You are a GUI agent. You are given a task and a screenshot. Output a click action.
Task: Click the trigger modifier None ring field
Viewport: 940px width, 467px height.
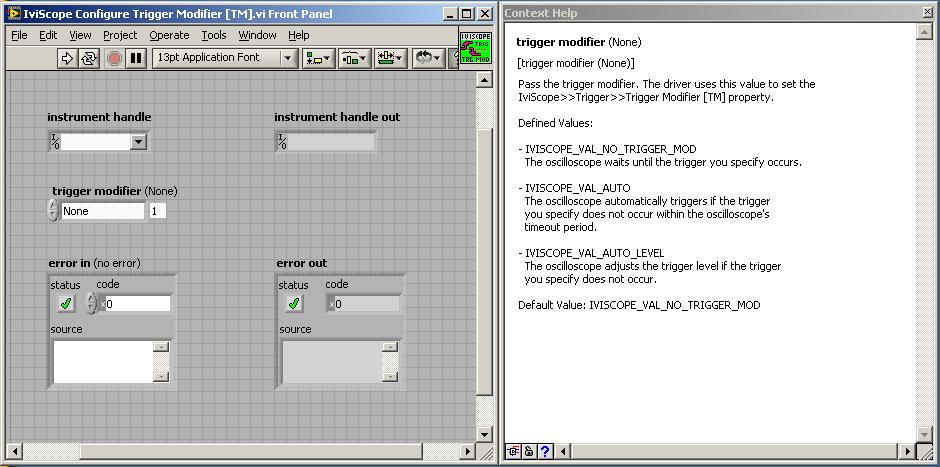[x=103, y=211]
